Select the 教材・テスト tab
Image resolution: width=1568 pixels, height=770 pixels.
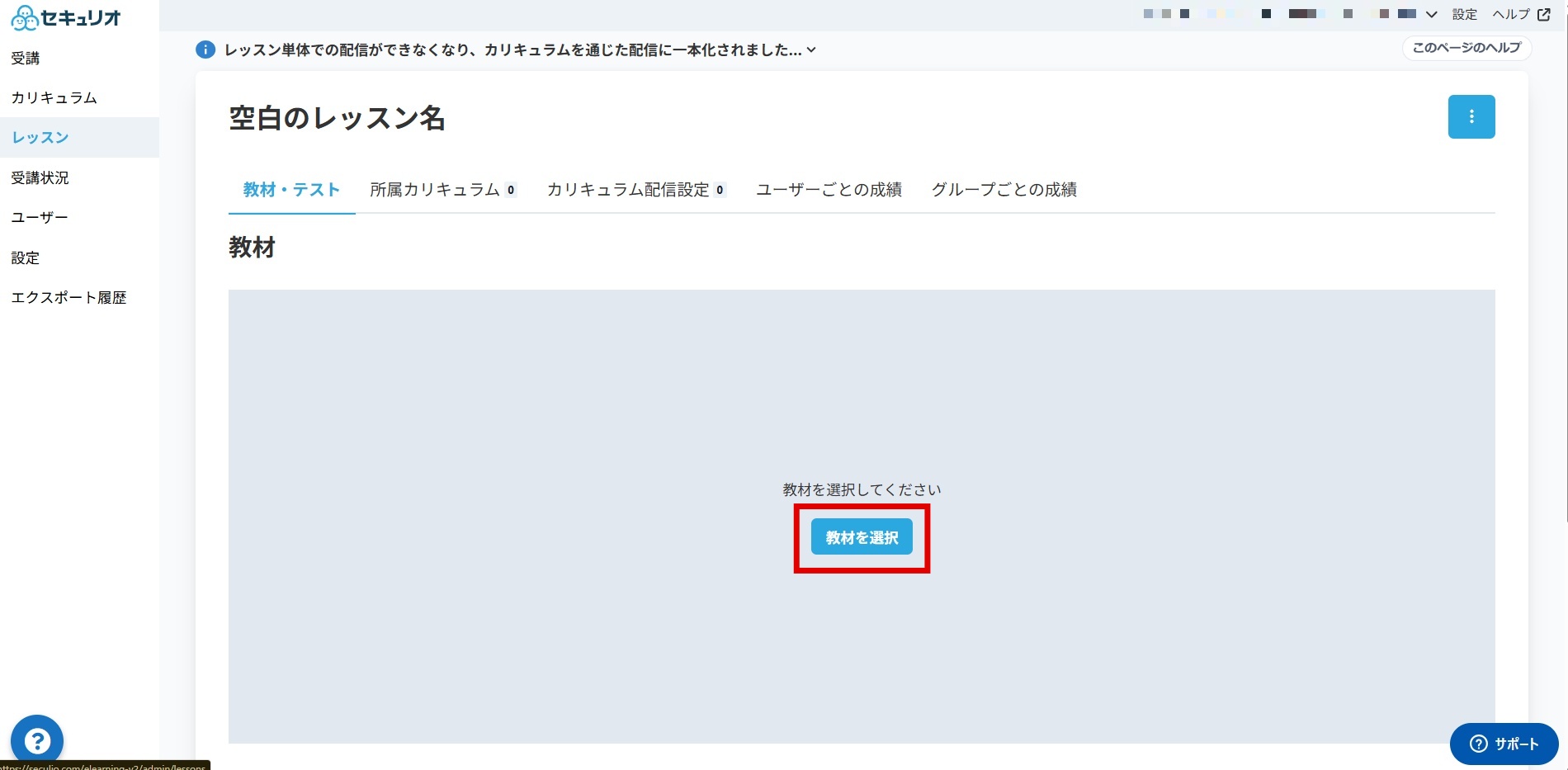(292, 190)
